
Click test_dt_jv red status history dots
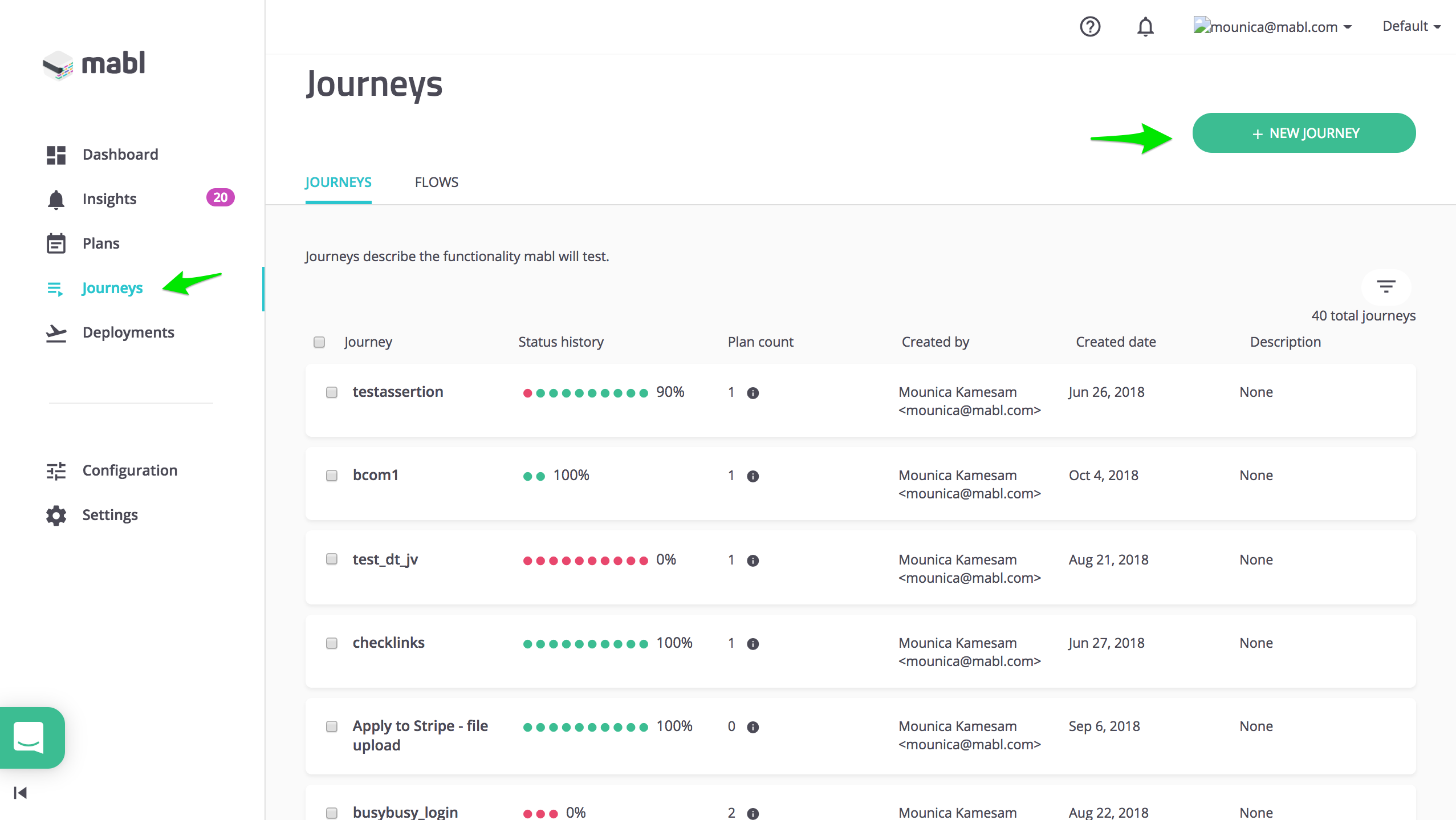[585, 561]
